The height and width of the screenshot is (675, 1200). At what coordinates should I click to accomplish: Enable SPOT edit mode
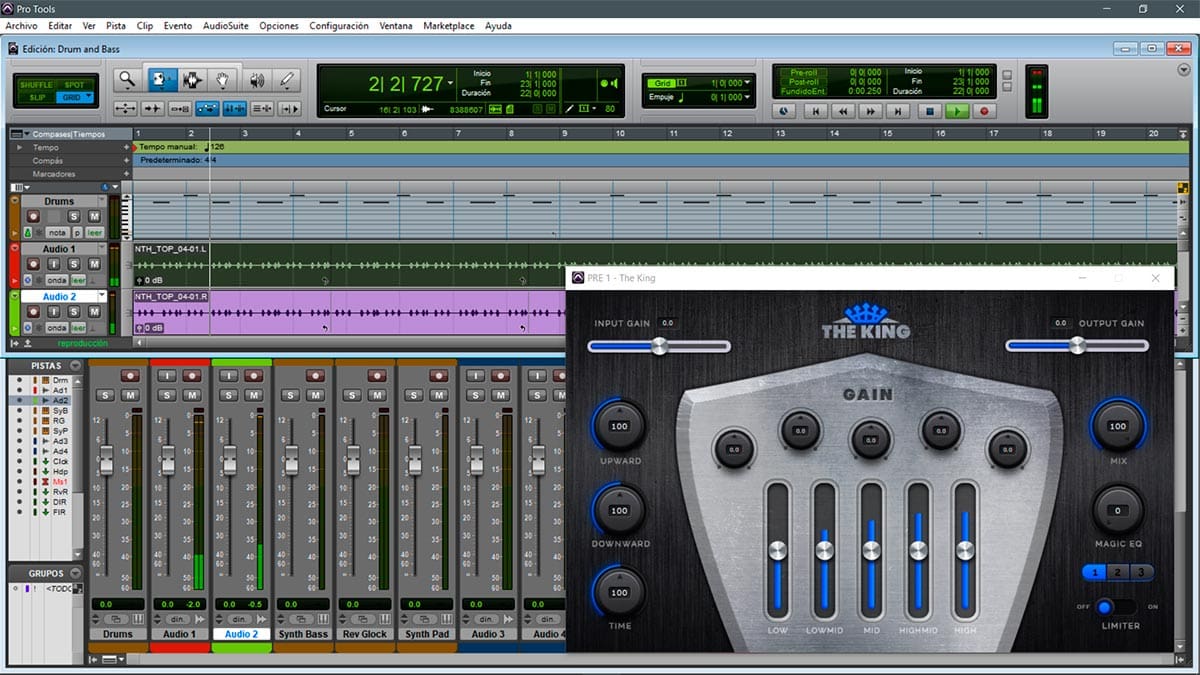click(x=75, y=85)
